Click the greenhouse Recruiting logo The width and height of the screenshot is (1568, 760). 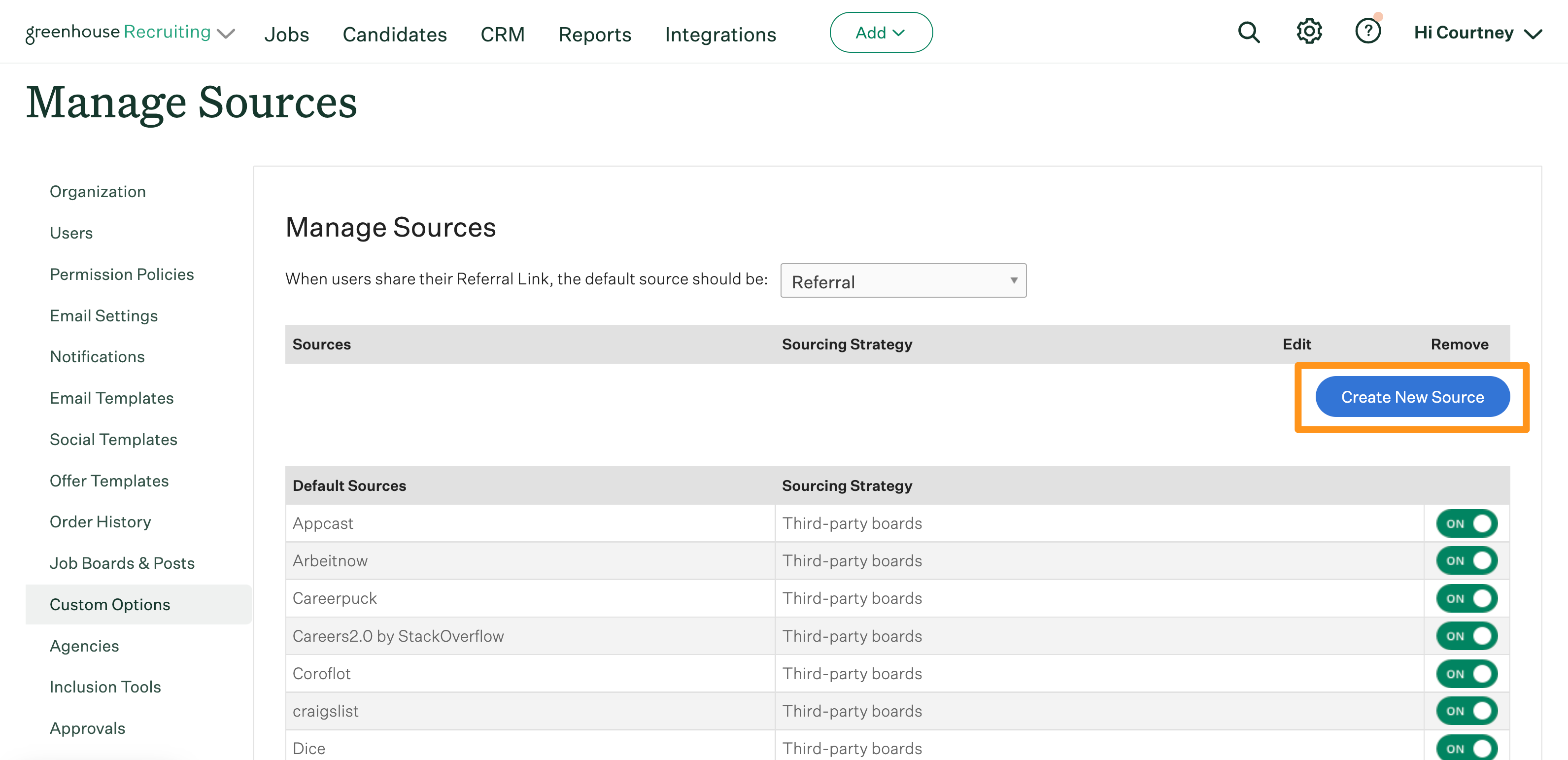[x=118, y=32]
